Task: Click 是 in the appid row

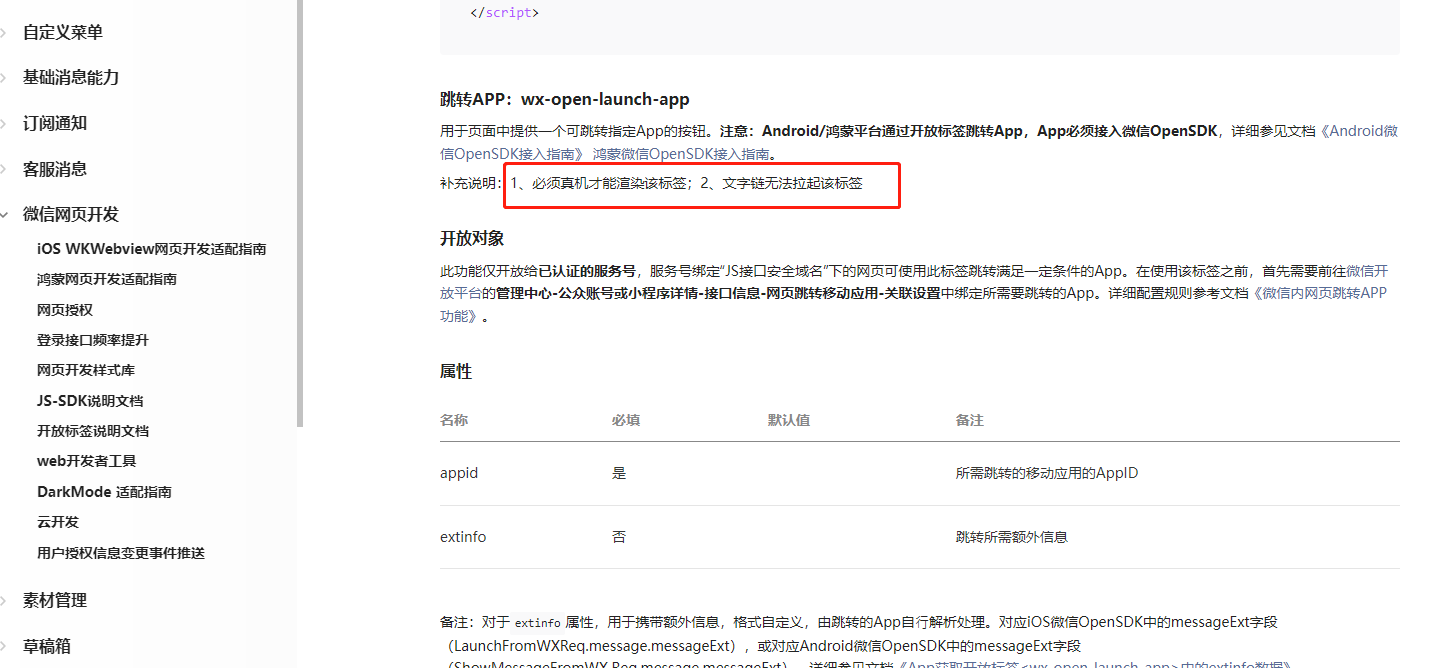Action: click(x=619, y=473)
